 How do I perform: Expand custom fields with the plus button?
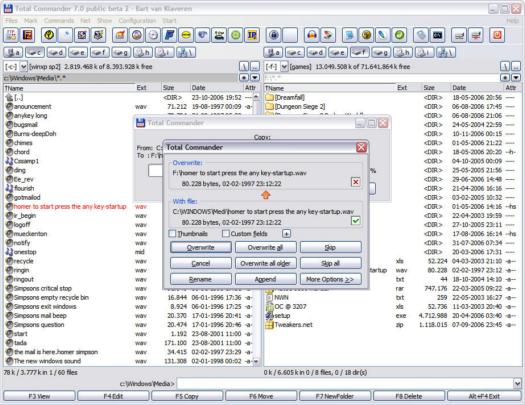coord(286,234)
